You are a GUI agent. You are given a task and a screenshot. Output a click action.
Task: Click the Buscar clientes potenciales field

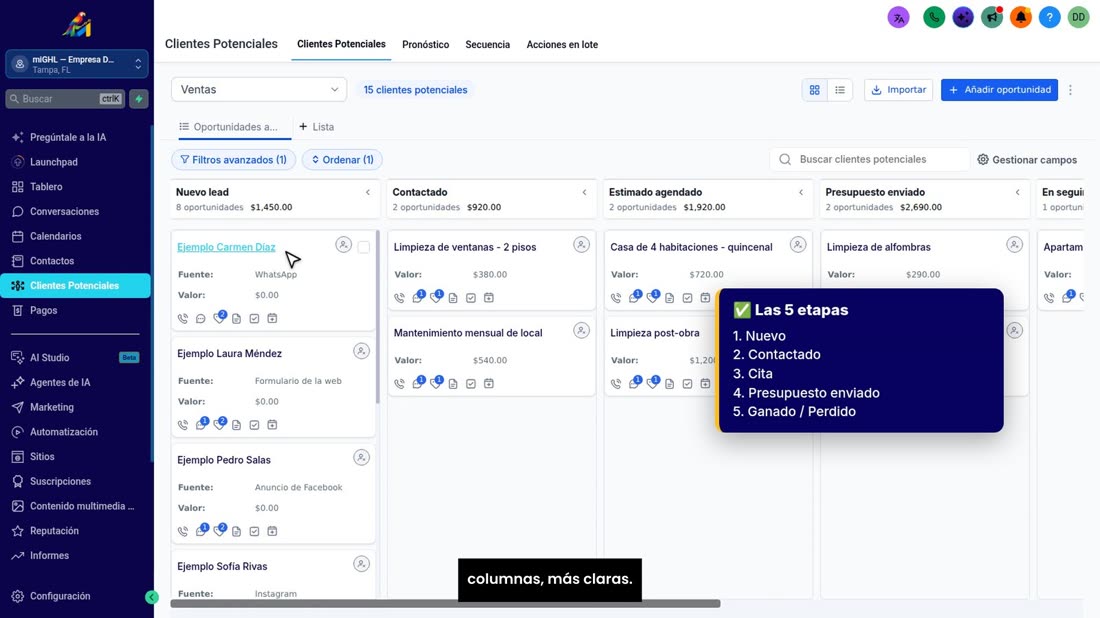click(870, 159)
